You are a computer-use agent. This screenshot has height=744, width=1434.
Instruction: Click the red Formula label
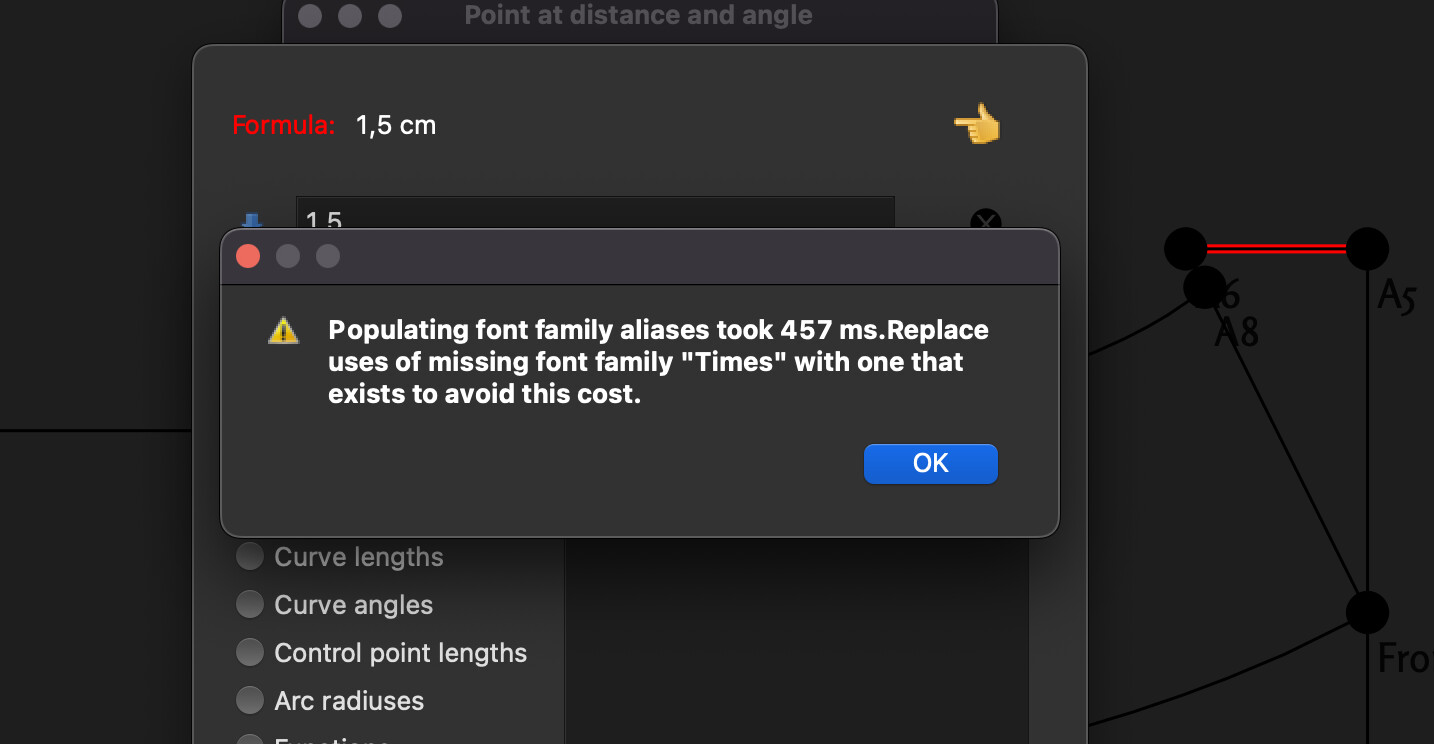[x=283, y=126]
